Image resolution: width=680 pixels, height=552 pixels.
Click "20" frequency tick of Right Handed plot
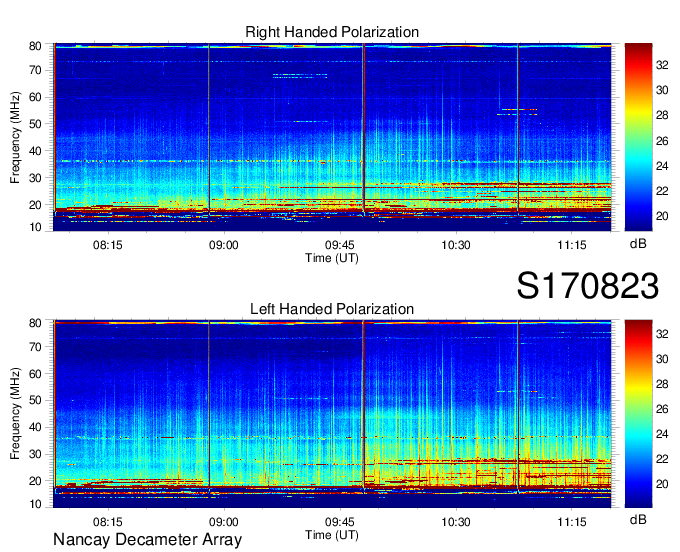[x=35, y=205]
